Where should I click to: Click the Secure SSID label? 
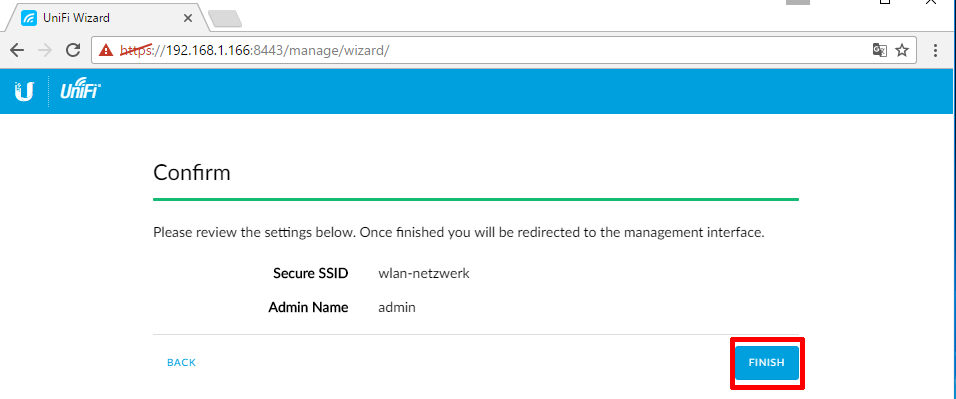pyautogui.click(x=310, y=273)
